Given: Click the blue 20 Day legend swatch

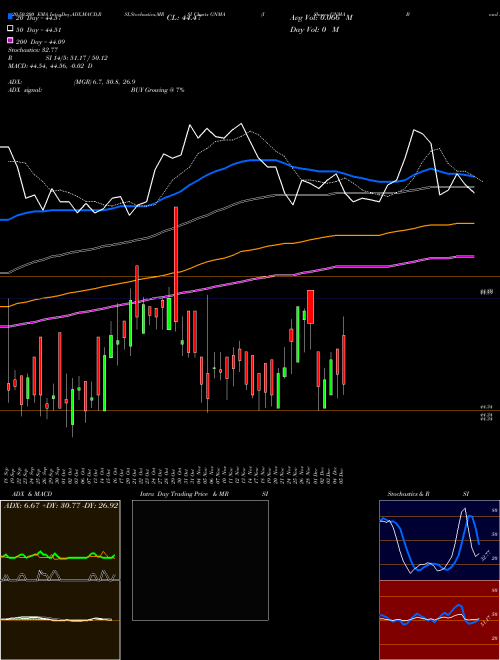Looking at the screenshot, I should (x=10, y=16).
